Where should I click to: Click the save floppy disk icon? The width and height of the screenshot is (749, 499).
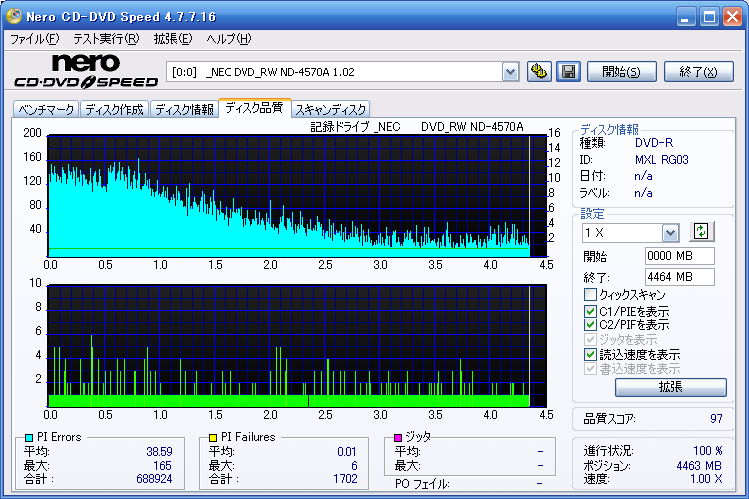click(568, 72)
